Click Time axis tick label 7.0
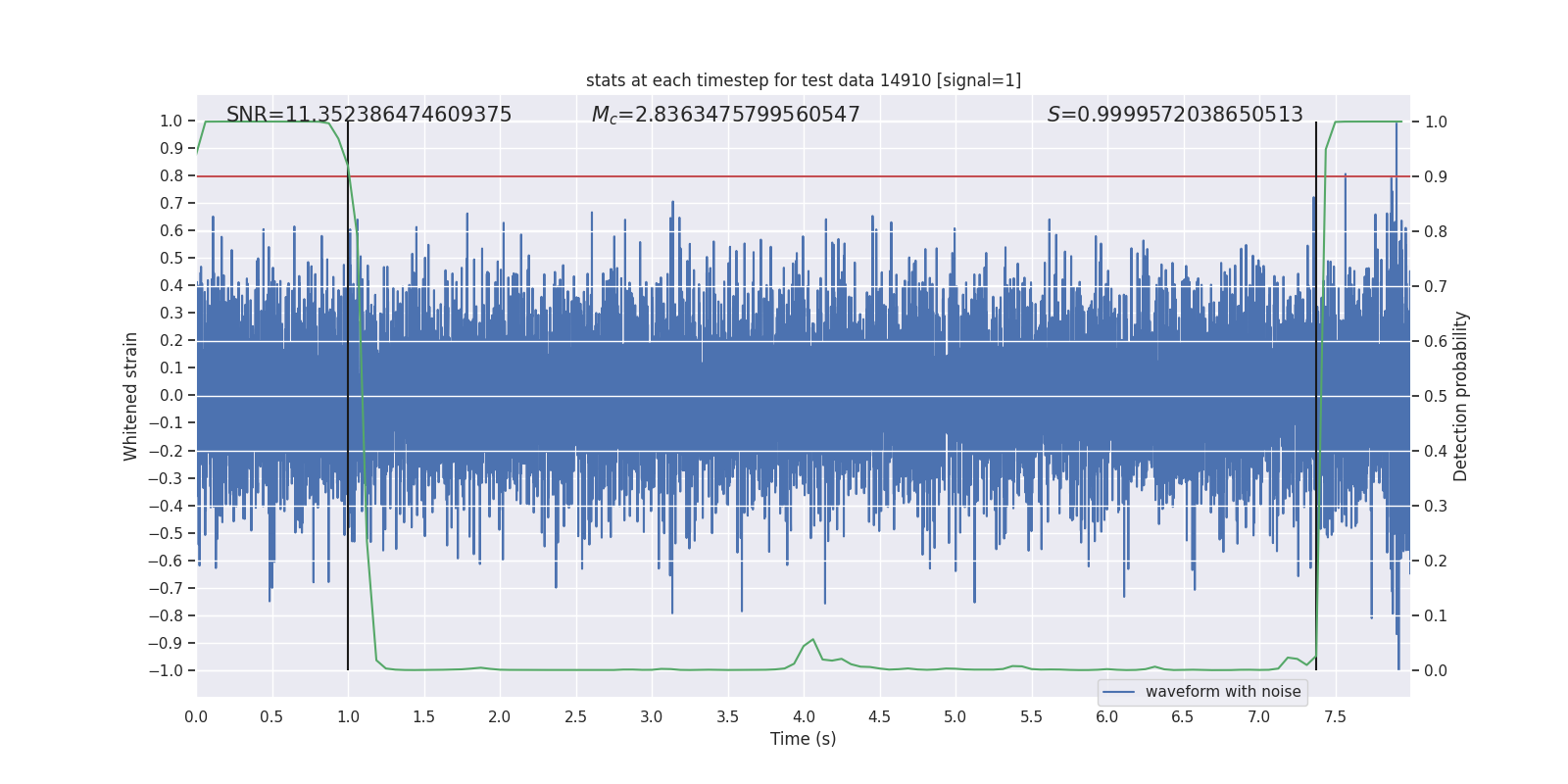Image resolution: width=1568 pixels, height=784 pixels. coord(1259,716)
